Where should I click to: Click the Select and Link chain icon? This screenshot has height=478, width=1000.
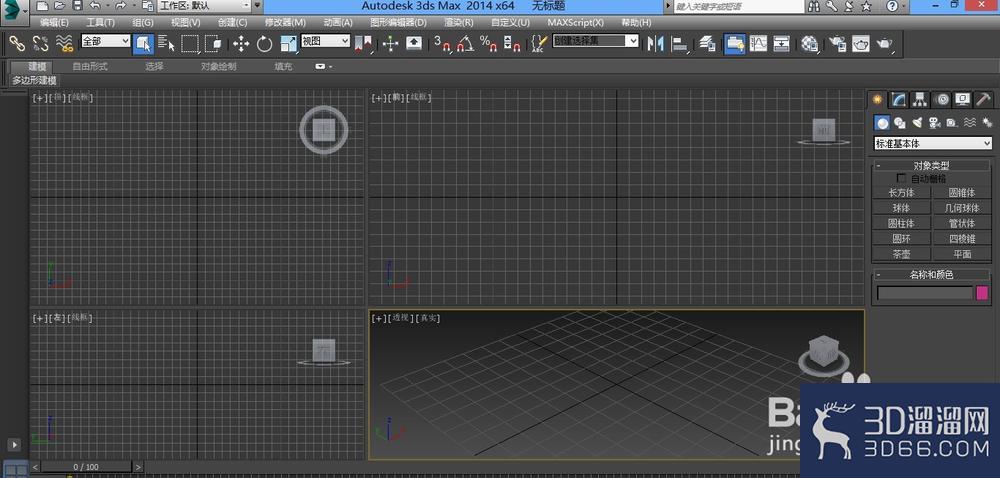coord(17,43)
